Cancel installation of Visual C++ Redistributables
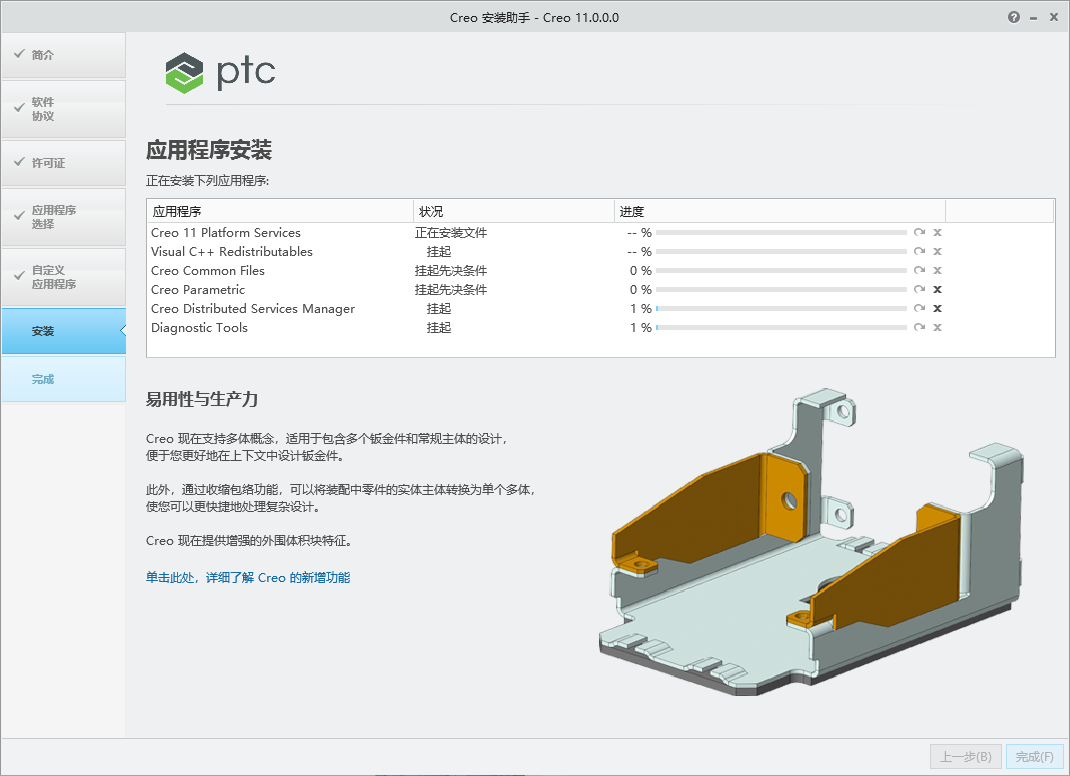 937,251
